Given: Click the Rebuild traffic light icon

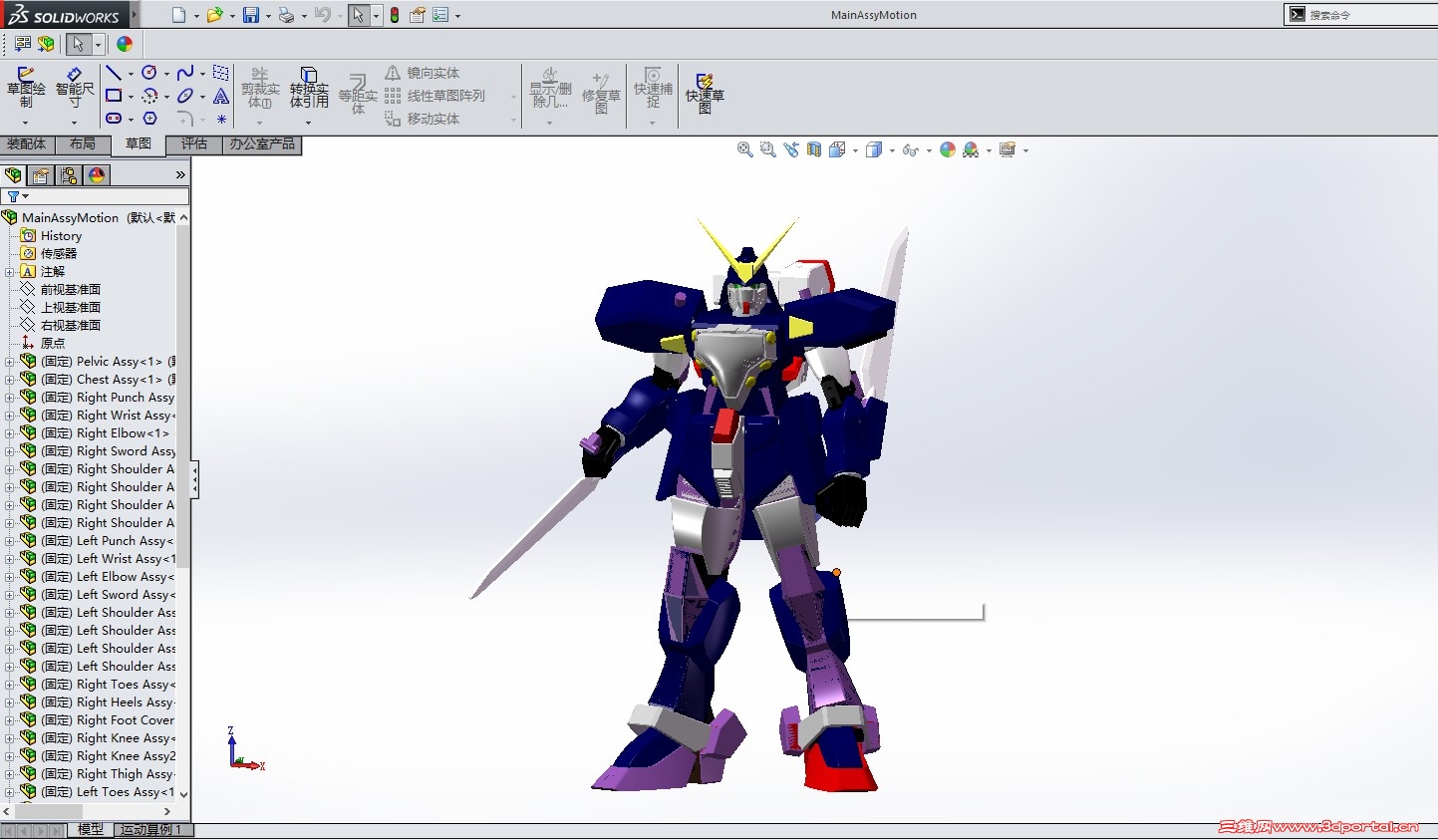Looking at the screenshot, I should [395, 15].
